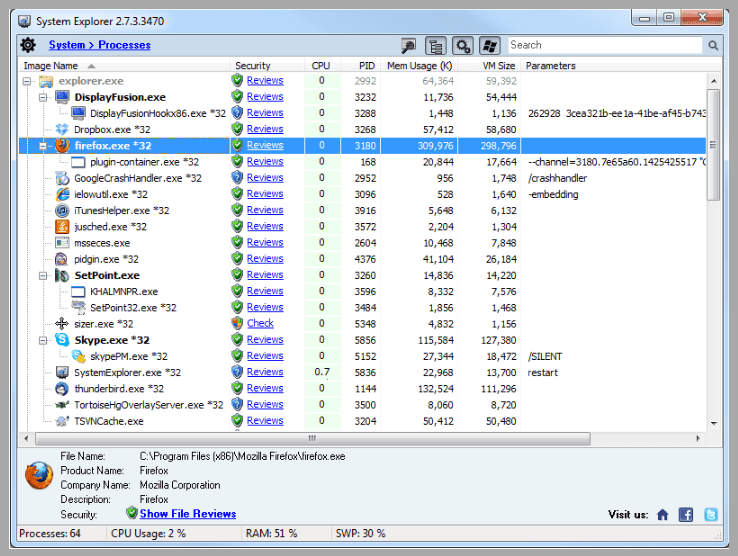Toggle the process tree view icon
This screenshot has height=556, width=738.
point(435,45)
